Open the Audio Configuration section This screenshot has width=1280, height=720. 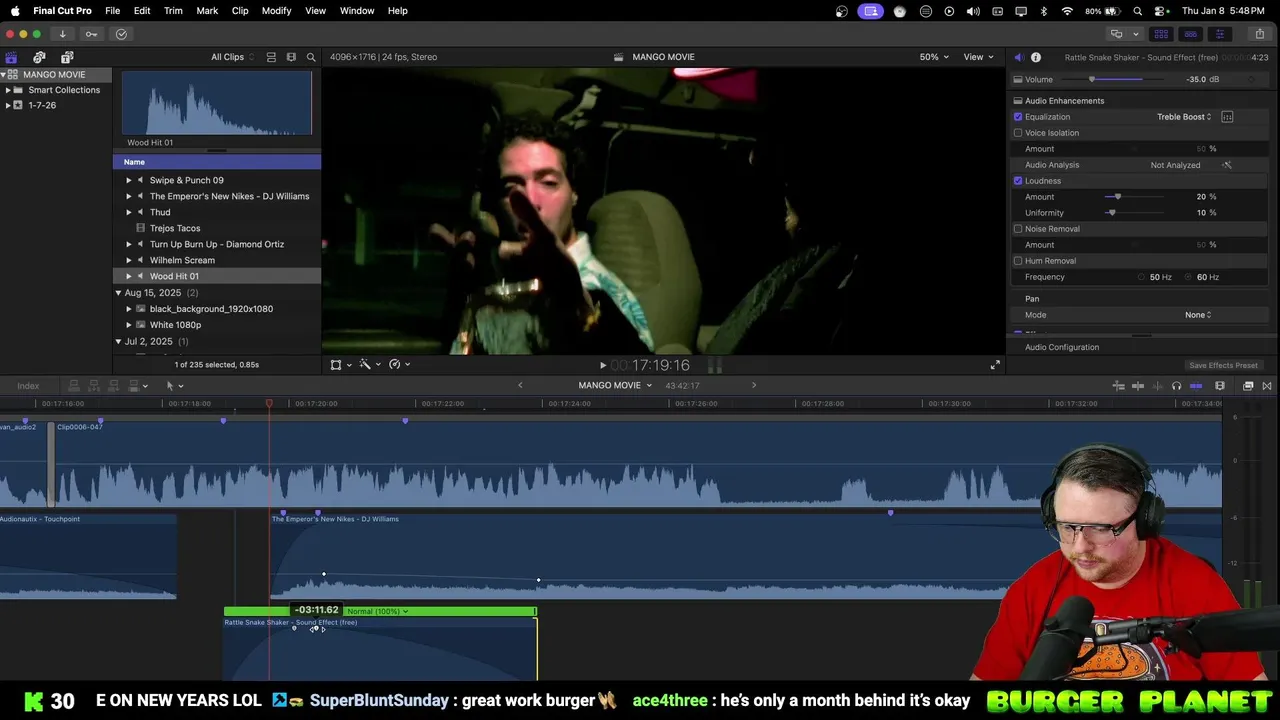pos(1062,347)
